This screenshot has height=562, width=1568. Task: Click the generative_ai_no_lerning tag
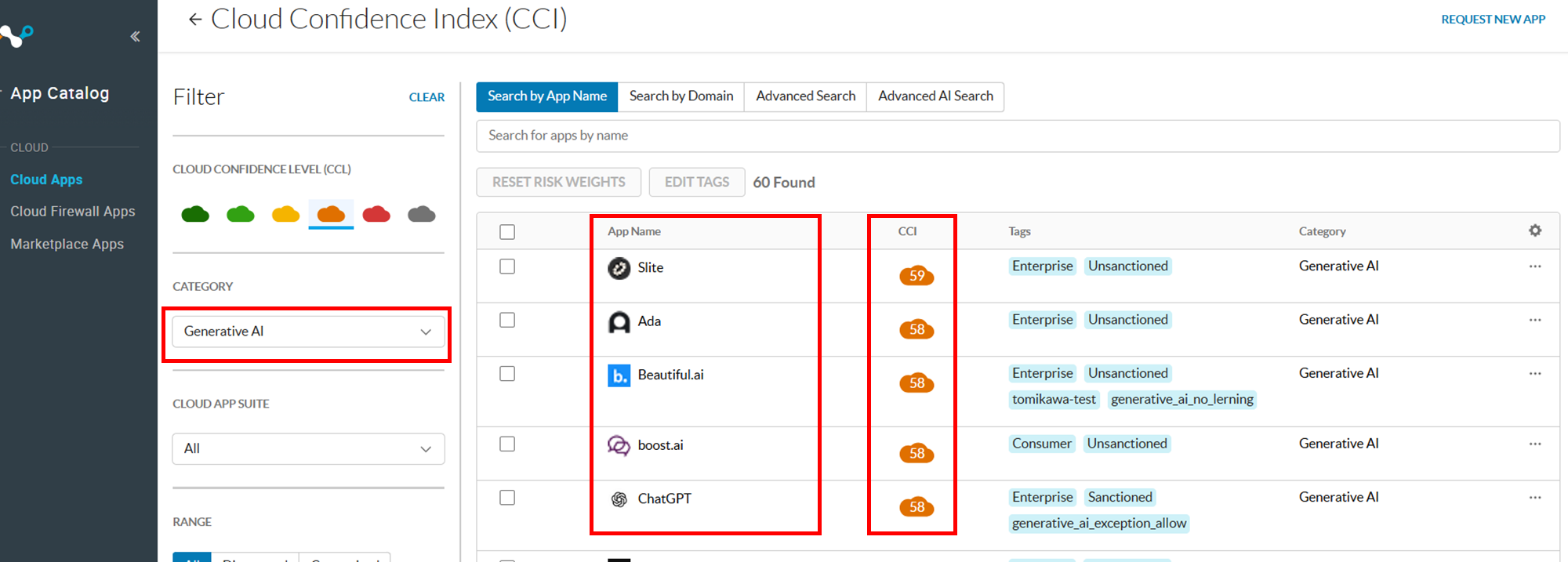pyautogui.click(x=1182, y=399)
